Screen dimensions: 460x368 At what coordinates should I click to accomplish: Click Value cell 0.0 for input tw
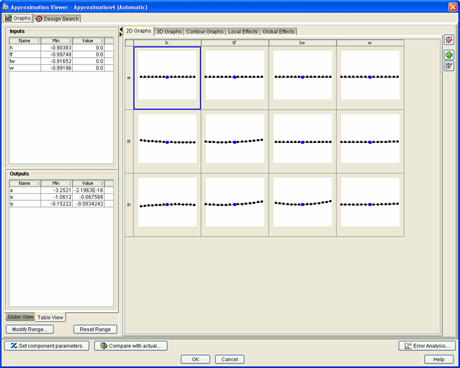pos(88,61)
